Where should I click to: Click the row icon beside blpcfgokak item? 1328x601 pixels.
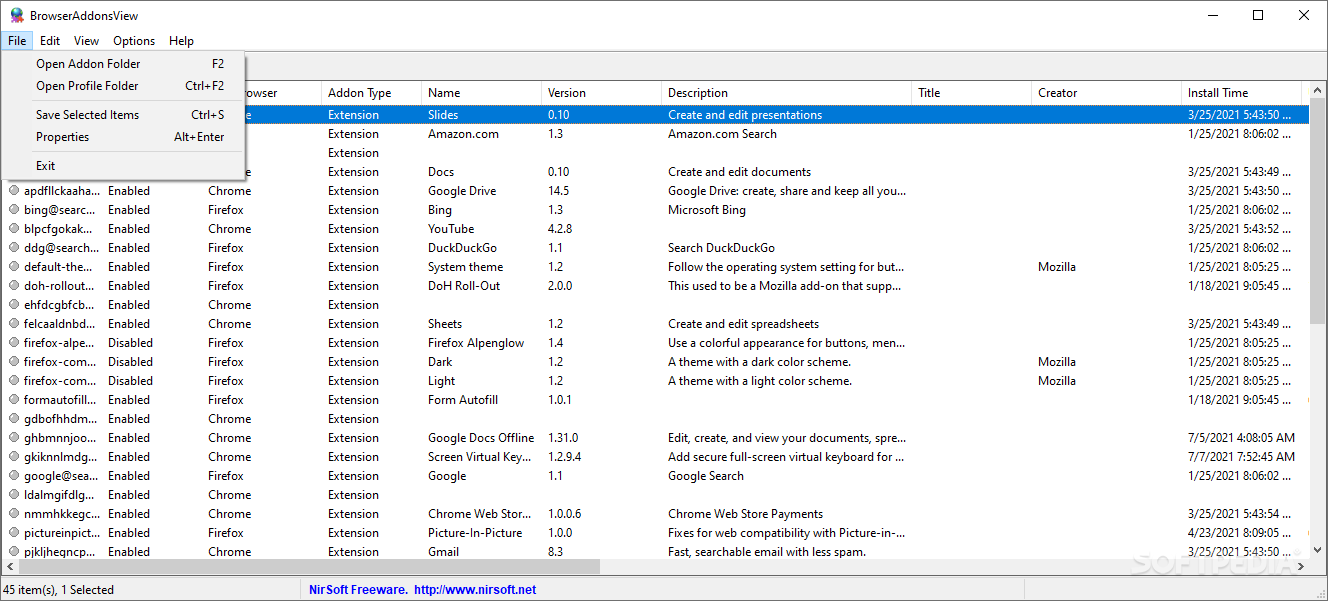[x=14, y=229]
